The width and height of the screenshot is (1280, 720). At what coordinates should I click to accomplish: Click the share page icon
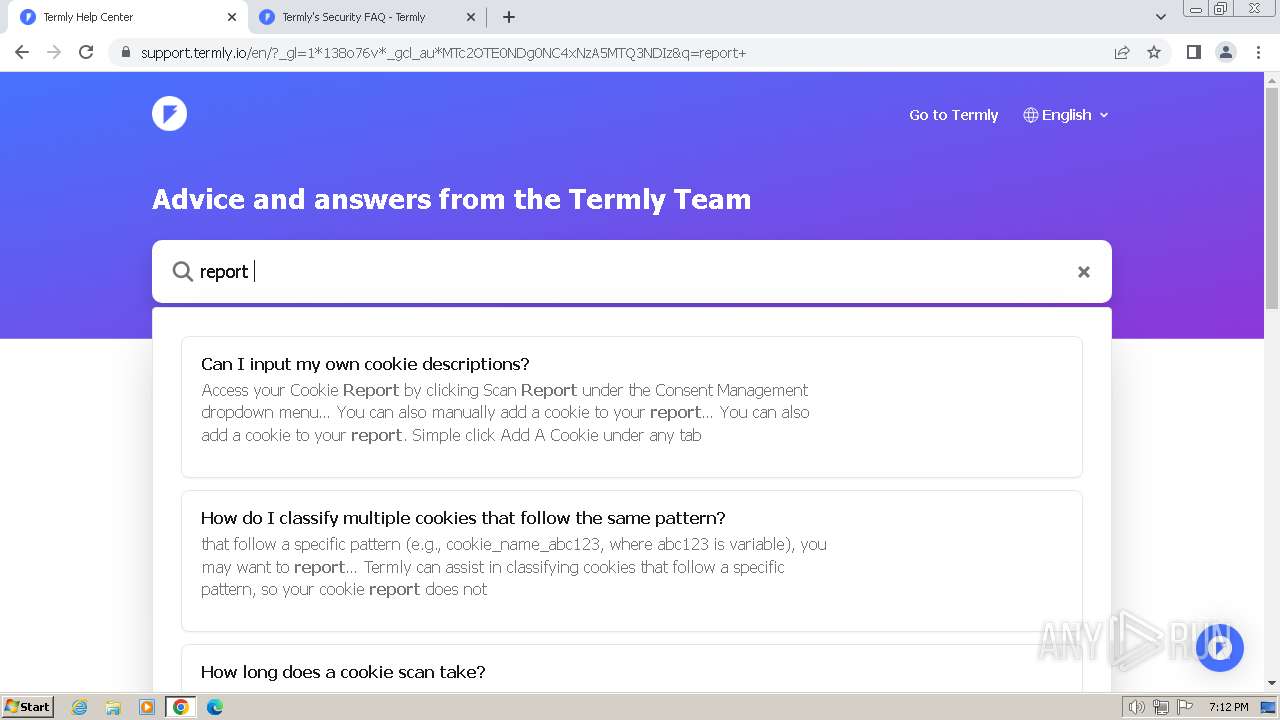coord(1122,52)
